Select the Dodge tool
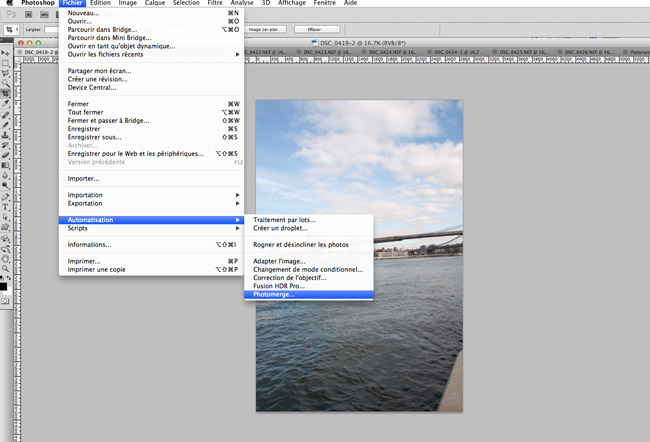Viewport: 650px width, 442px height. click(x=5, y=185)
